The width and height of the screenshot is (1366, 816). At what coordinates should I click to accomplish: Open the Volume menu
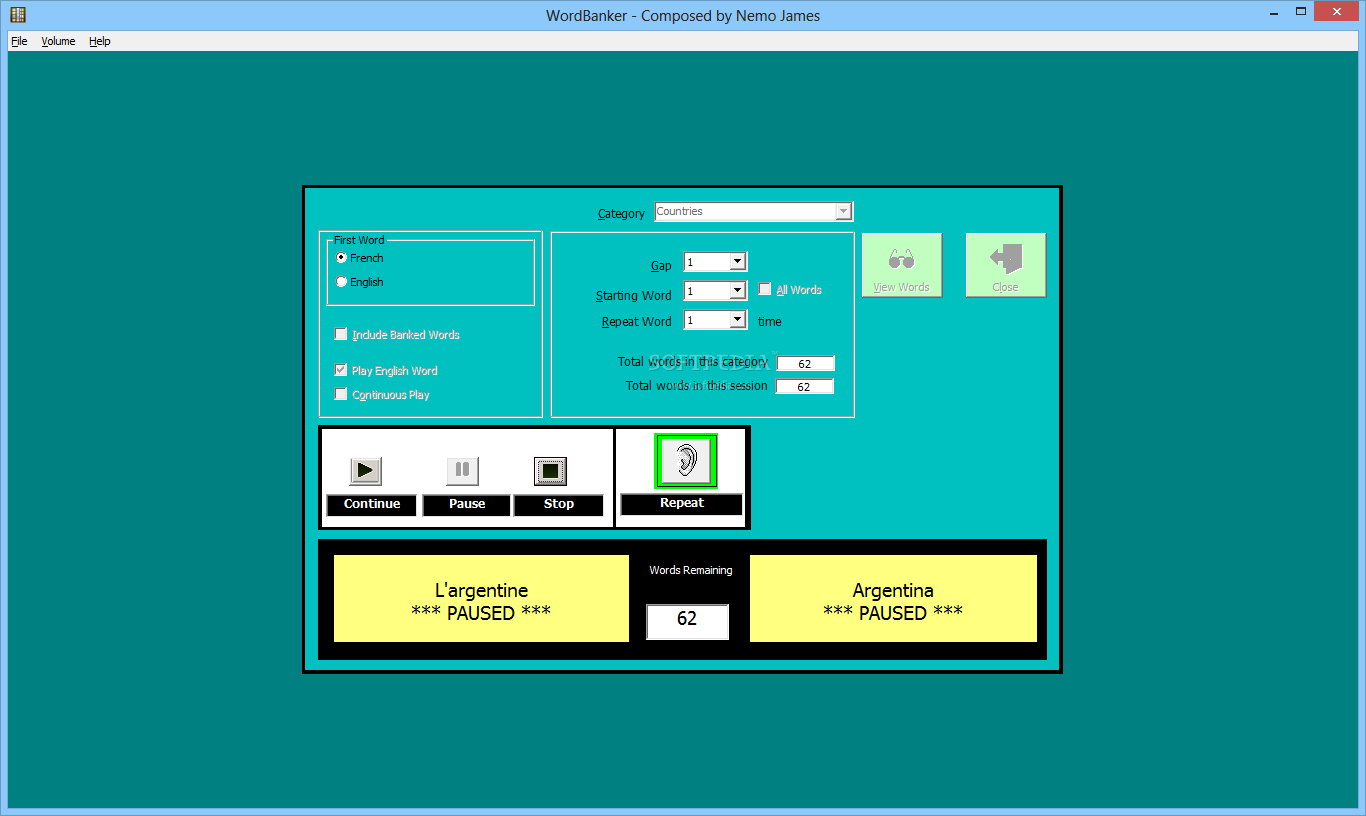58,41
